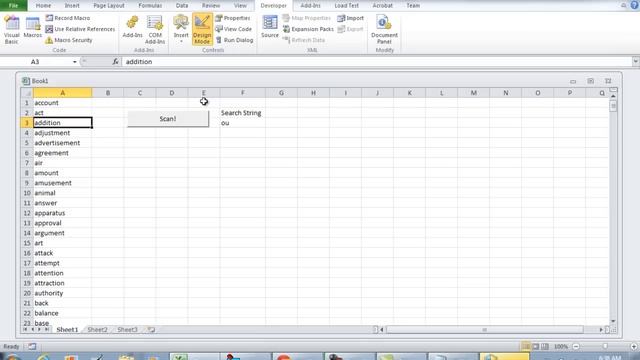This screenshot has width=640, height=360.
Task: Switch to the Data tab
Action: coord(182,5)
